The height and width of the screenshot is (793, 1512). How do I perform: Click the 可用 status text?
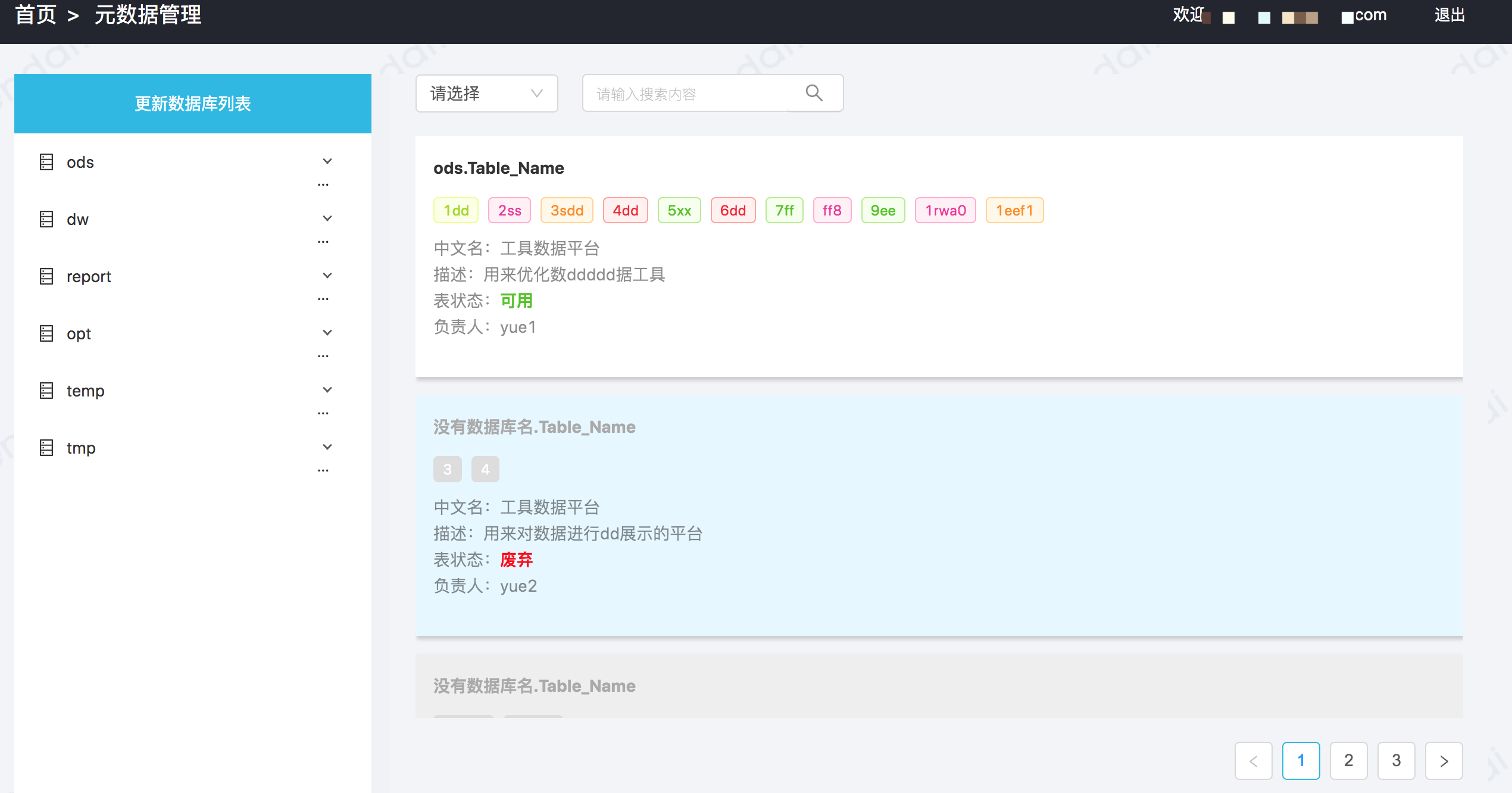(x=516, y=301)
